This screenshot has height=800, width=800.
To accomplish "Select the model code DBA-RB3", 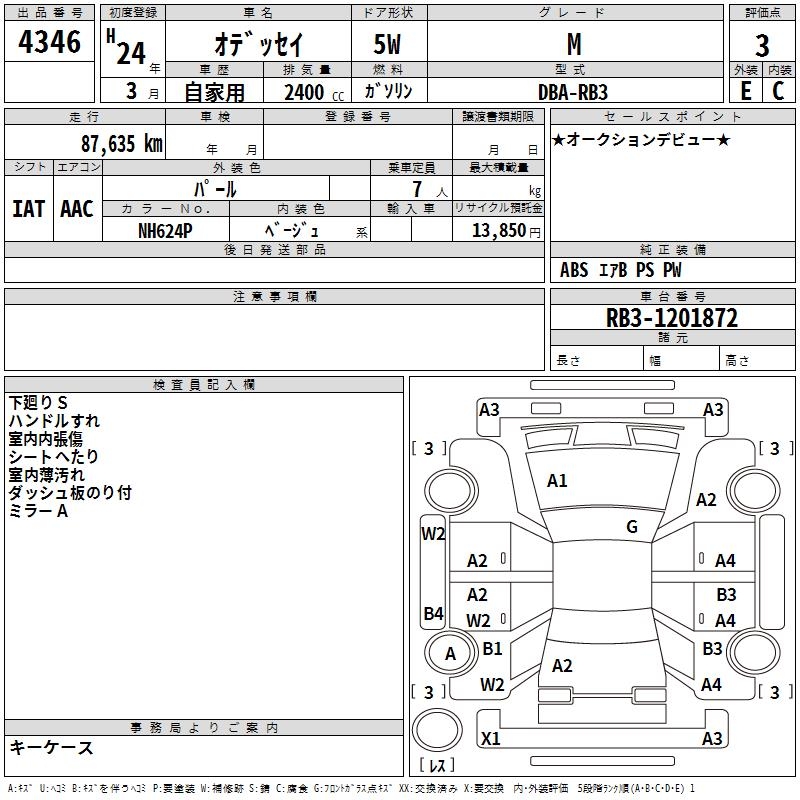I will tap(573, 92).
